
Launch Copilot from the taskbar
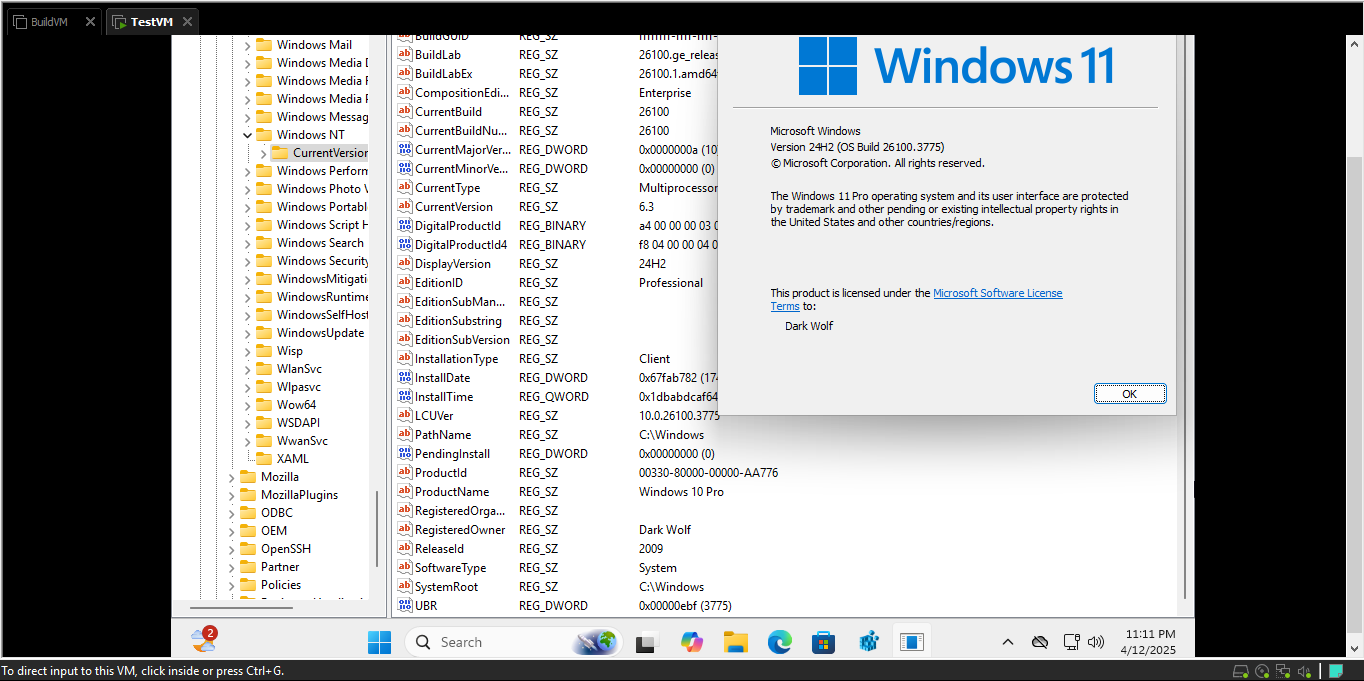tap(691, 643)
